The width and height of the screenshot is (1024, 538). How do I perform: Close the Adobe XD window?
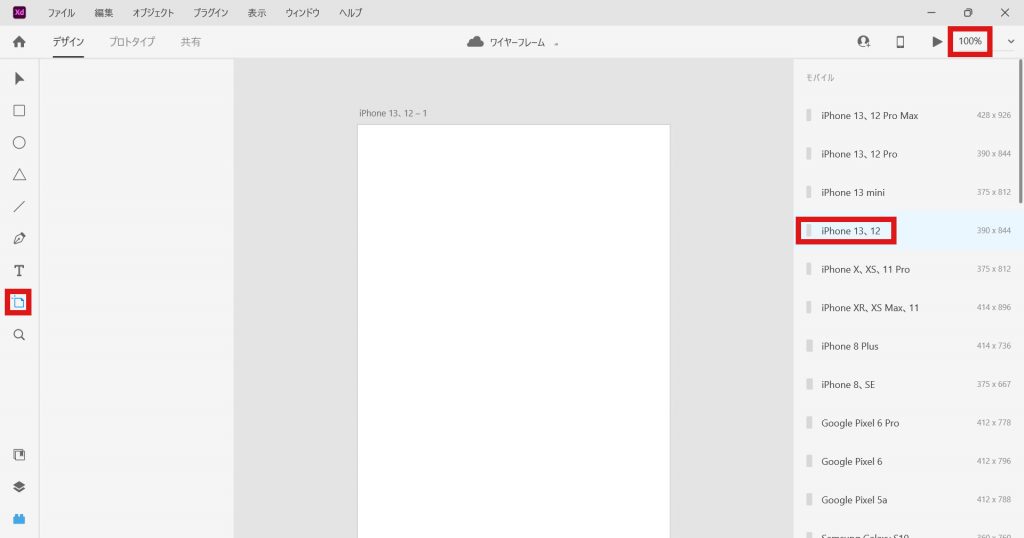tap(1004, 12)
